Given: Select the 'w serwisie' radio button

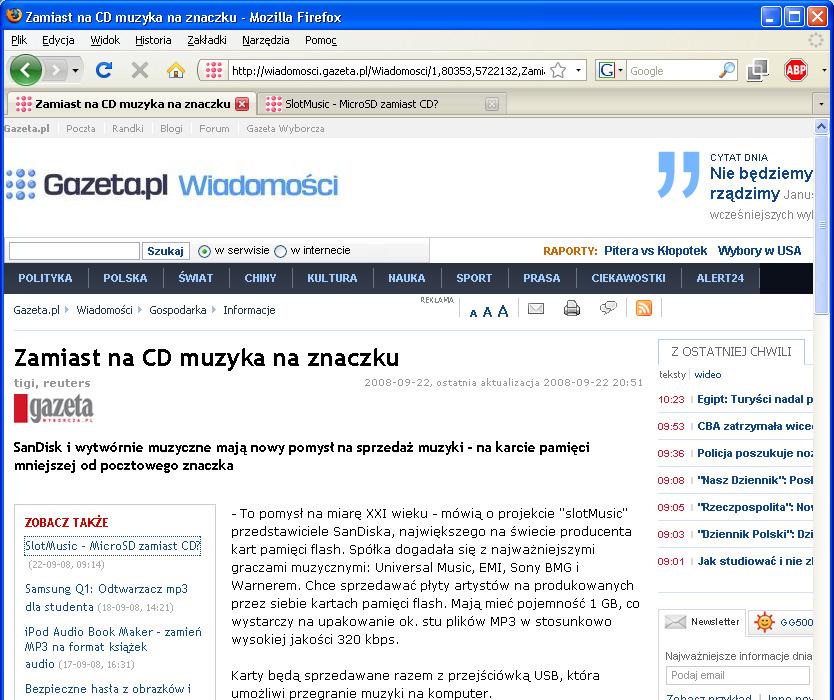Looking at the screenshot, I should pyautogui.click(x=204, y=251).
